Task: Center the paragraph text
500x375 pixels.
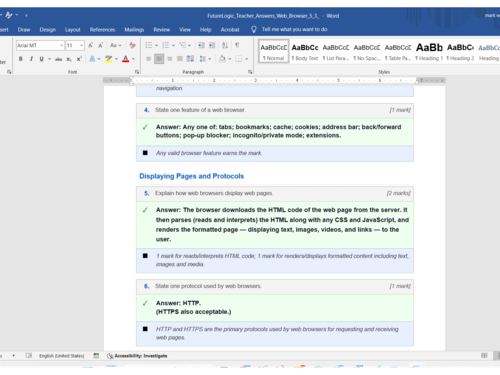Action: point(159,59)
